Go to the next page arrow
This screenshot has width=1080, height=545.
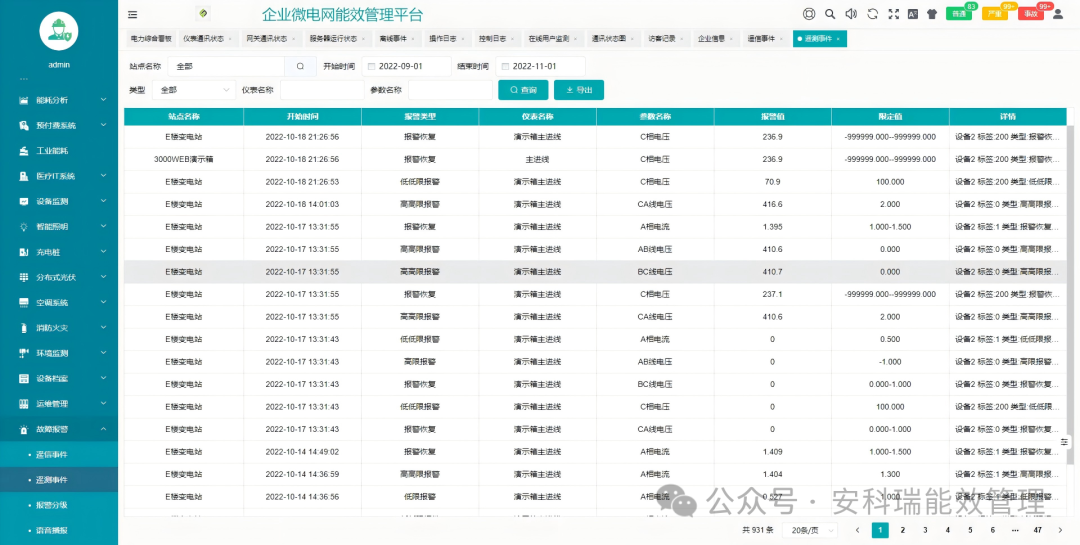1058,530
